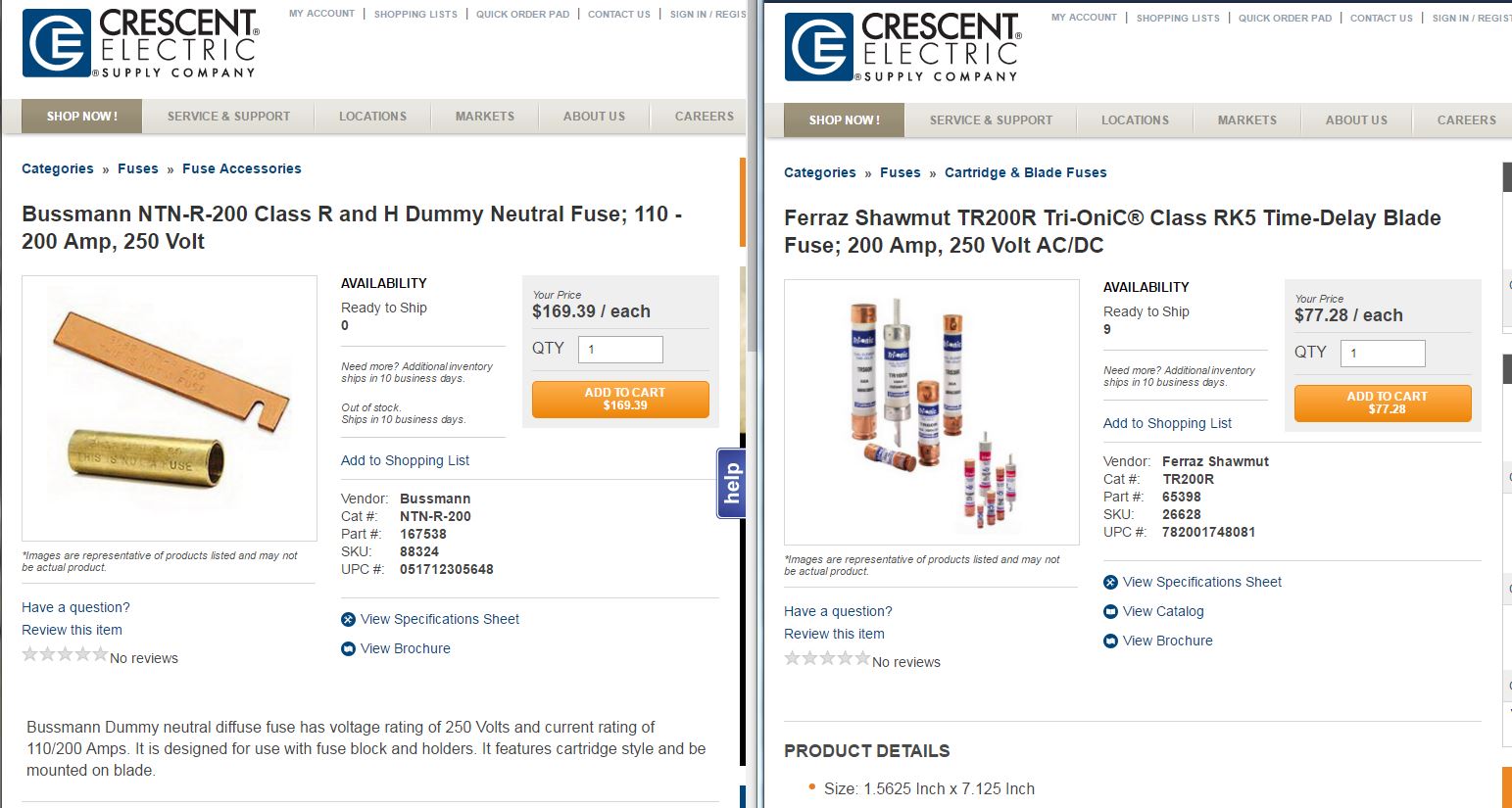
Task: Add Ferraz fuse to cart for $77.28
Action: [x=1383, y=403]
